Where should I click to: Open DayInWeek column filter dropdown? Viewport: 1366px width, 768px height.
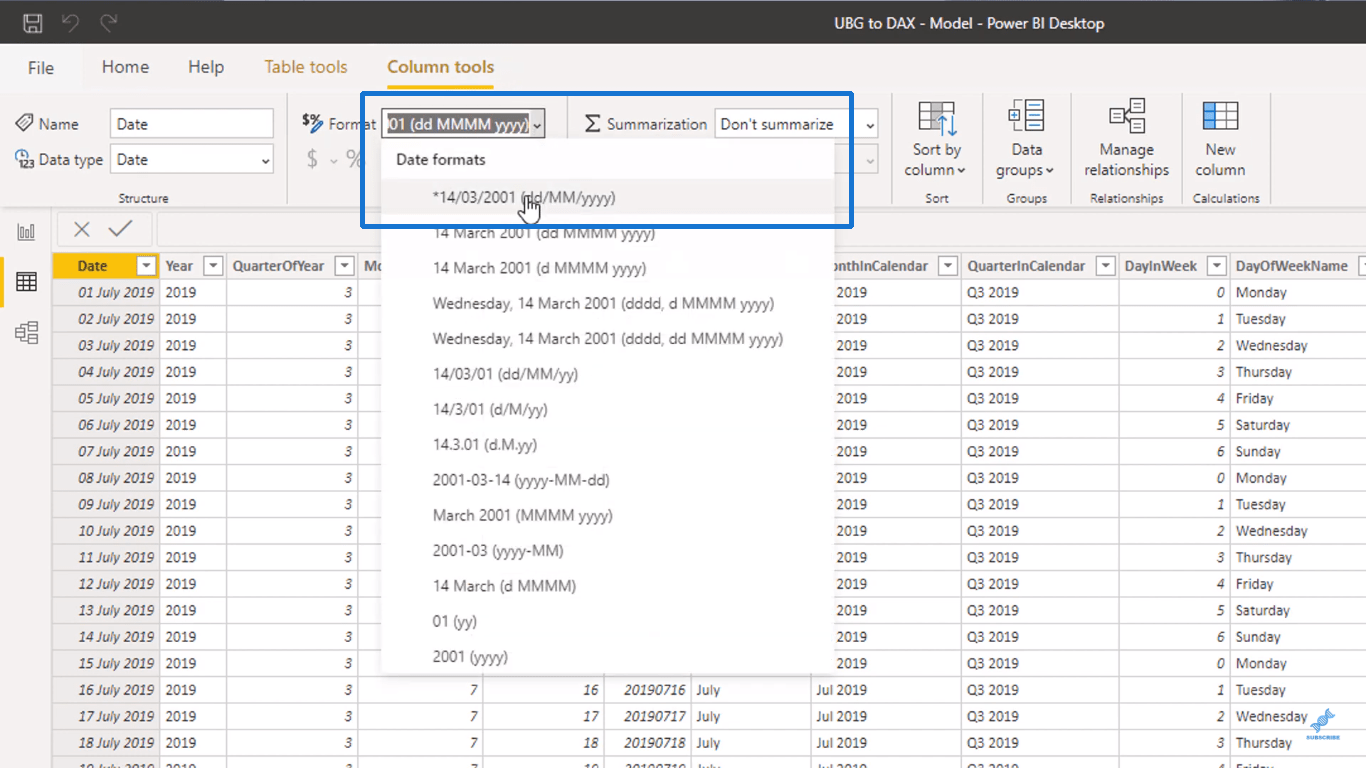1216,266
